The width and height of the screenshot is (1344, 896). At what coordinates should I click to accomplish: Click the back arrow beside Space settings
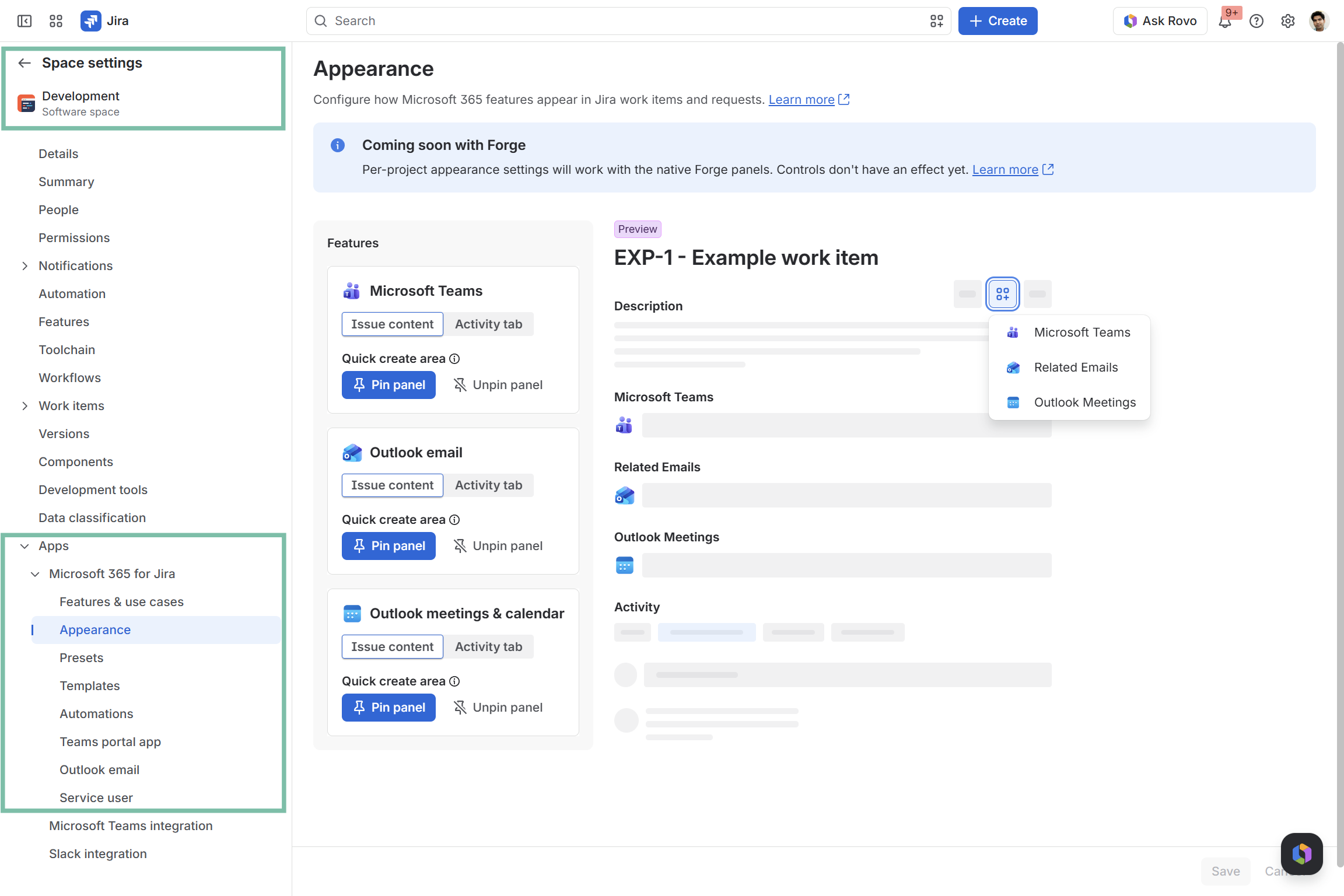[x=24, y=63]
